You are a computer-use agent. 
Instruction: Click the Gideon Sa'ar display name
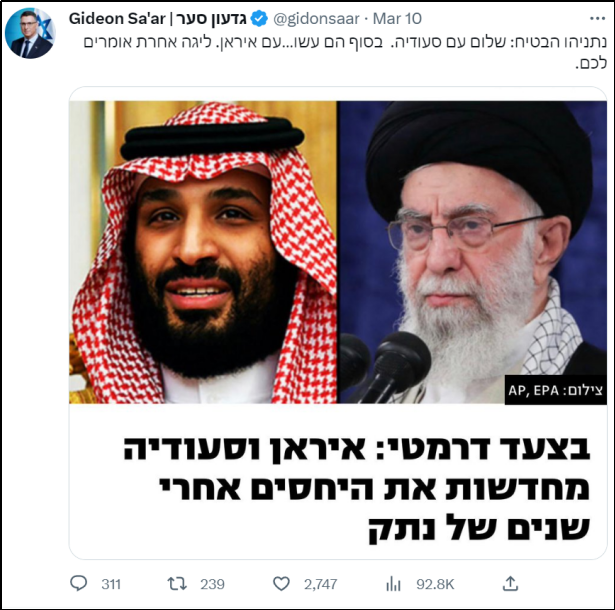pos(157,18)
